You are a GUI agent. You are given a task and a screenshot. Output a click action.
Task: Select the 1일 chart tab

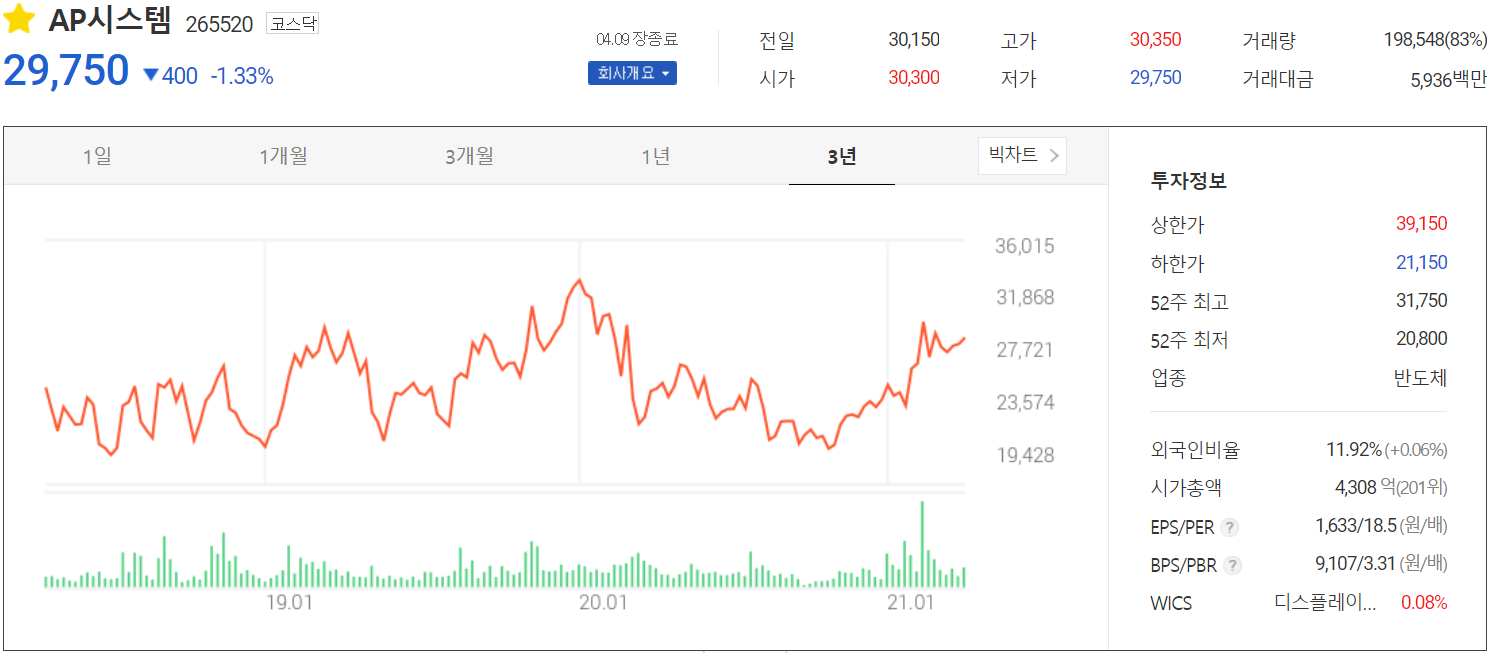click(x=97, y=156)
